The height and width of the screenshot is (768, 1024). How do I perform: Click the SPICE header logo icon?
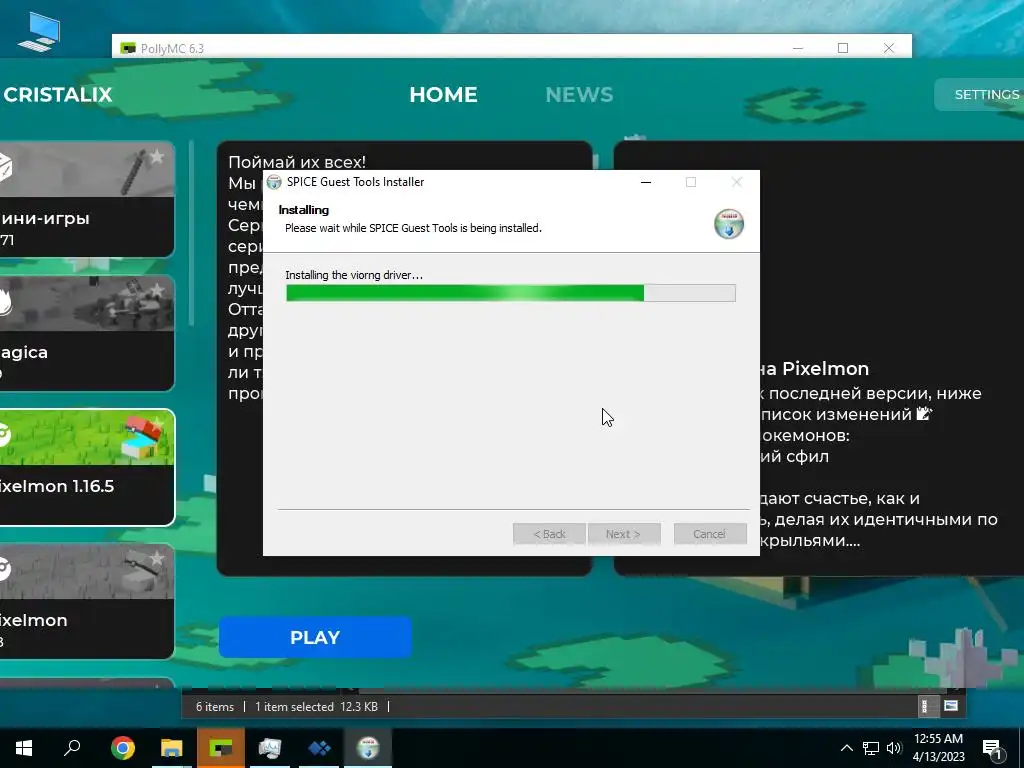(x=729, y=224)
